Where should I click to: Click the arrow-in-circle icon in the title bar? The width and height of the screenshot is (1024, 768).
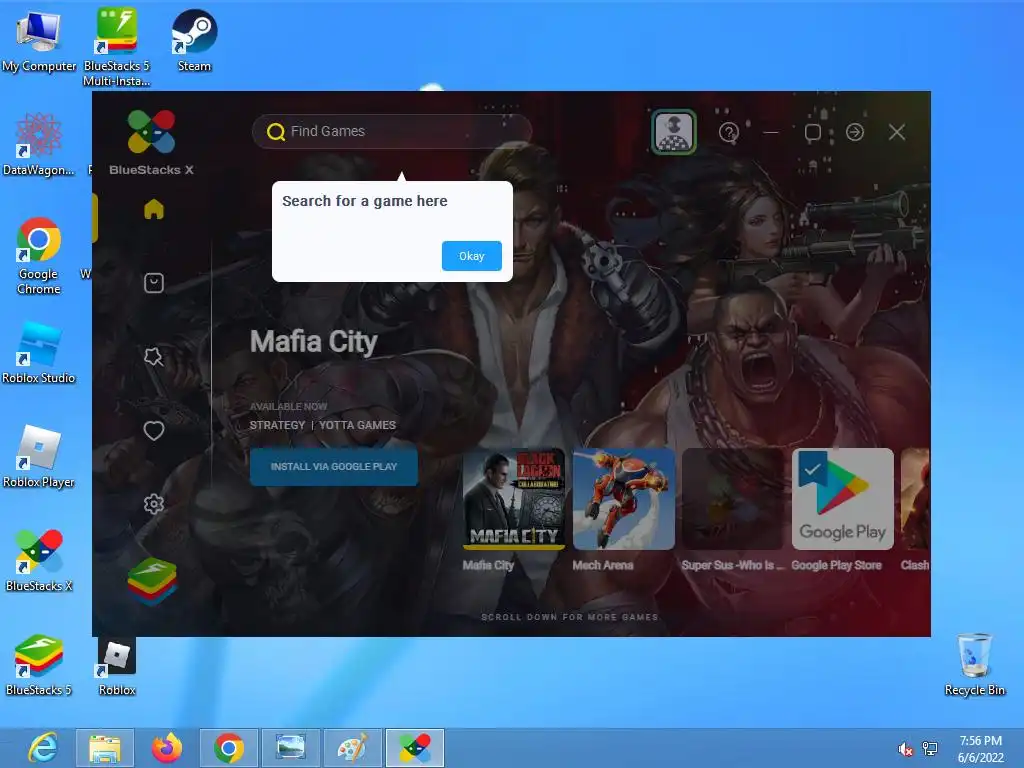click(855, 133)
